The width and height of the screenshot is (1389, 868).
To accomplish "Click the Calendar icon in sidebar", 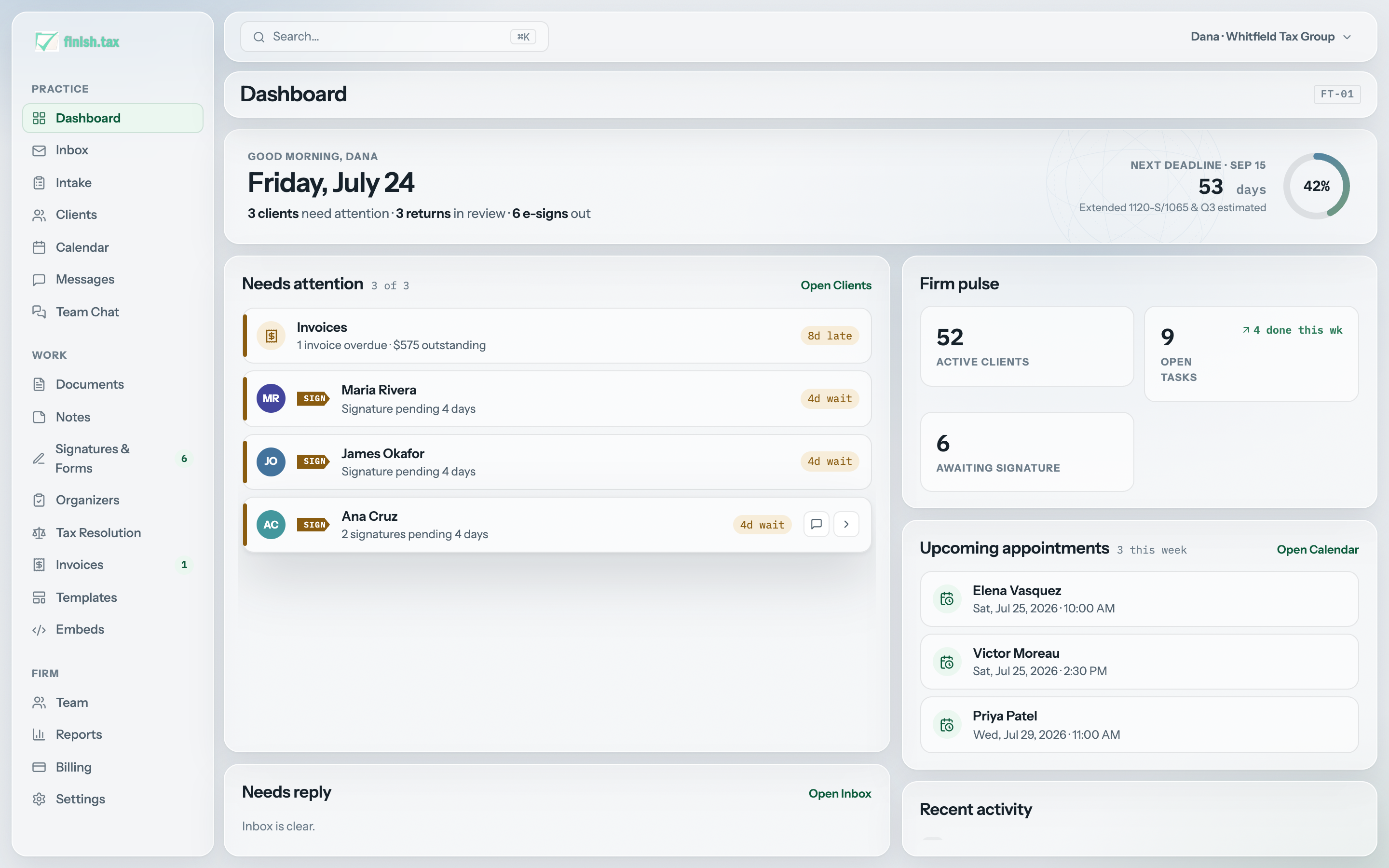I will pos(39,247).
